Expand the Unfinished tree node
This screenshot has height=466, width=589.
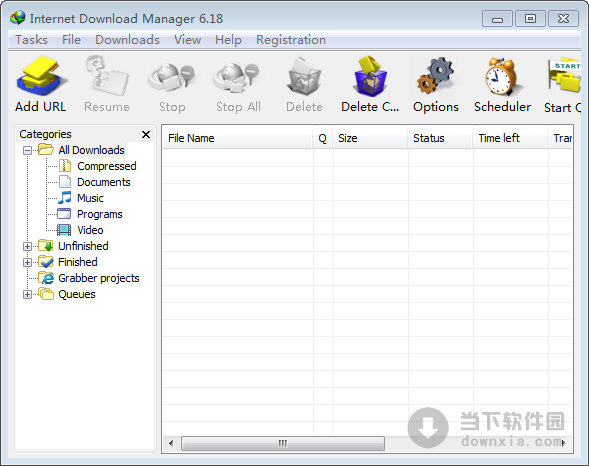[27, 246]
